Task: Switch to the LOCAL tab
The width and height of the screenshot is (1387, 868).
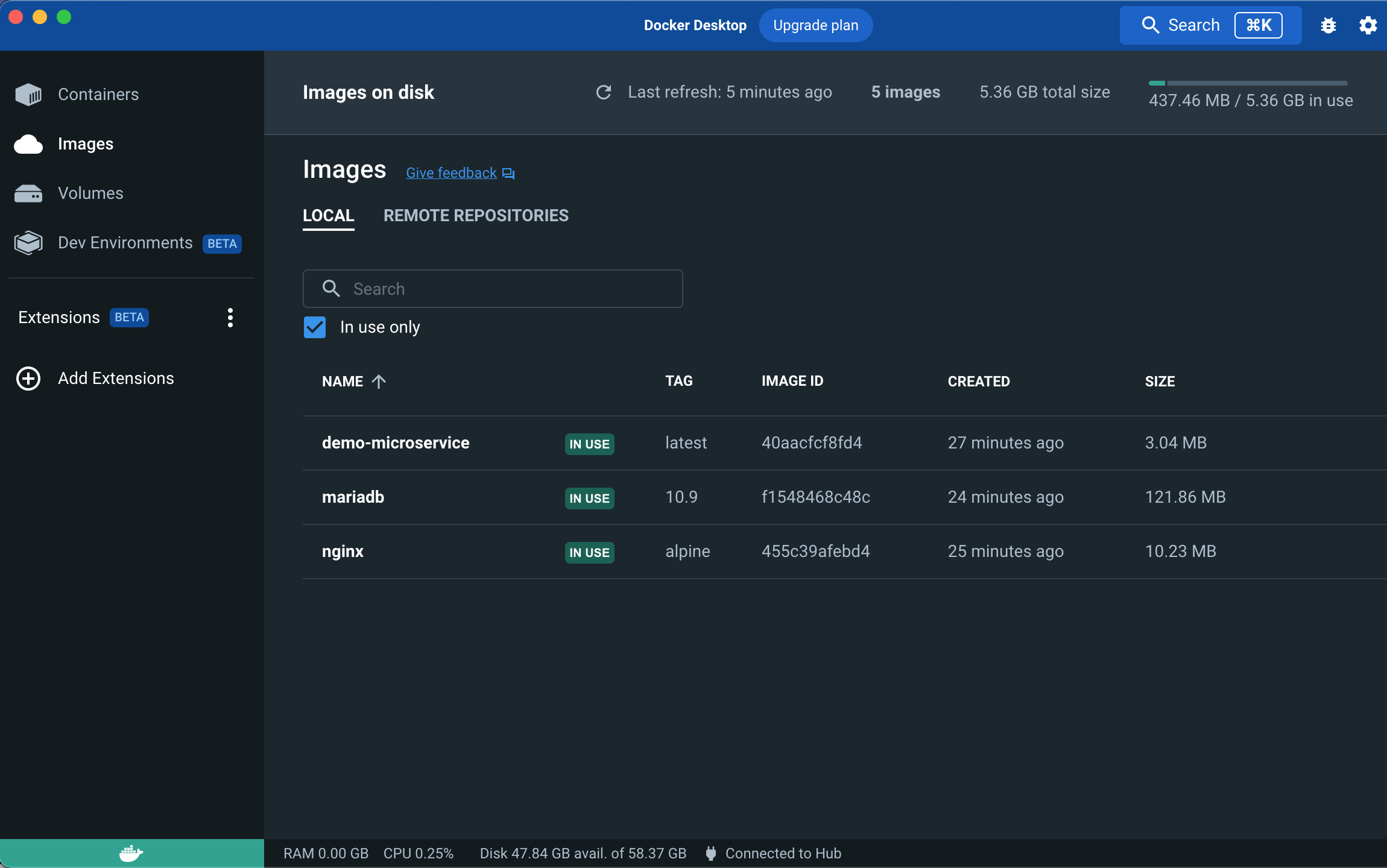Action: tap(329, 216)
